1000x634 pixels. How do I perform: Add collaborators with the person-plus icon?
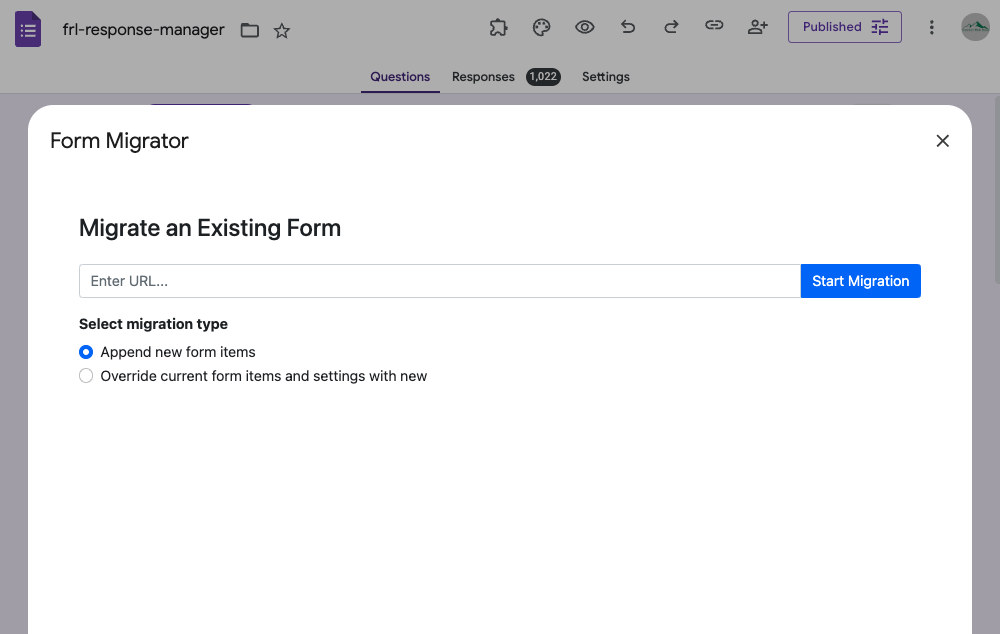tap(757, 27)
